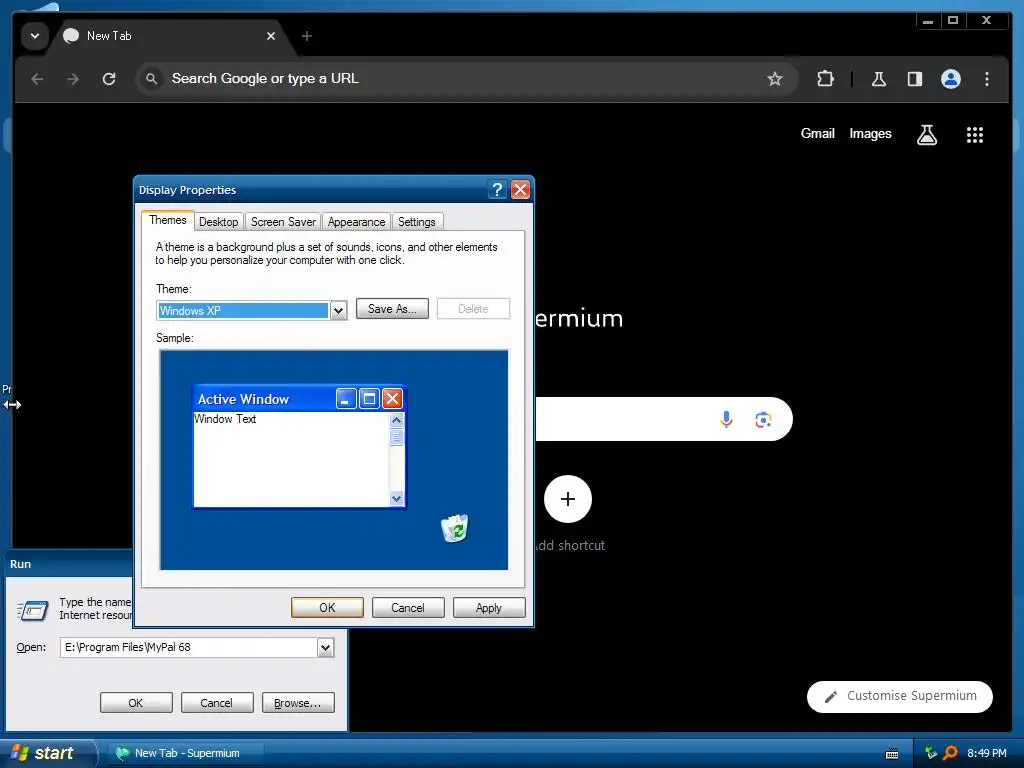Reload the page in Supermium
Screen dimensions: 1024x768
[109, 79]
